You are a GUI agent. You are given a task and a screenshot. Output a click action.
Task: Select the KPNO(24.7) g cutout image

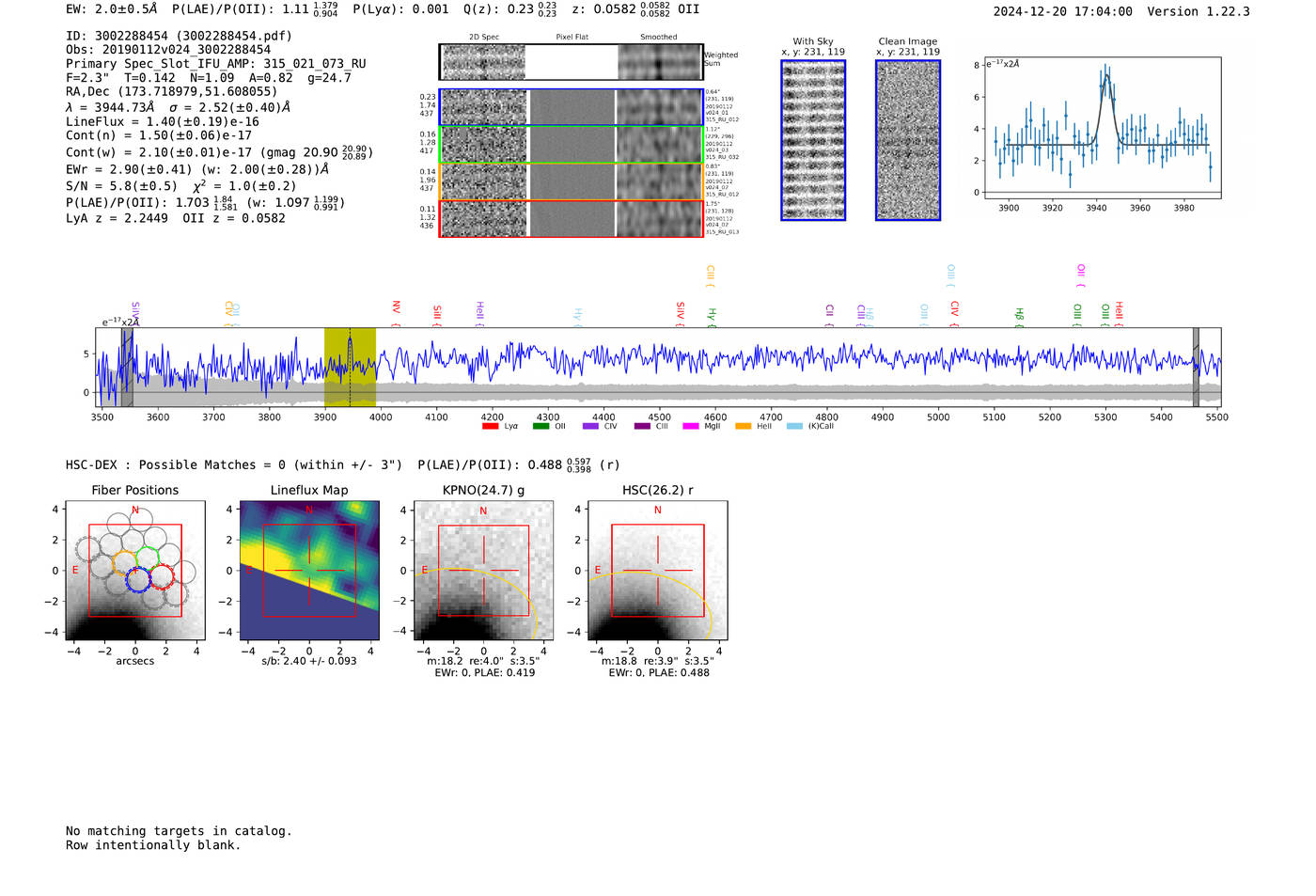pos(483,571)
